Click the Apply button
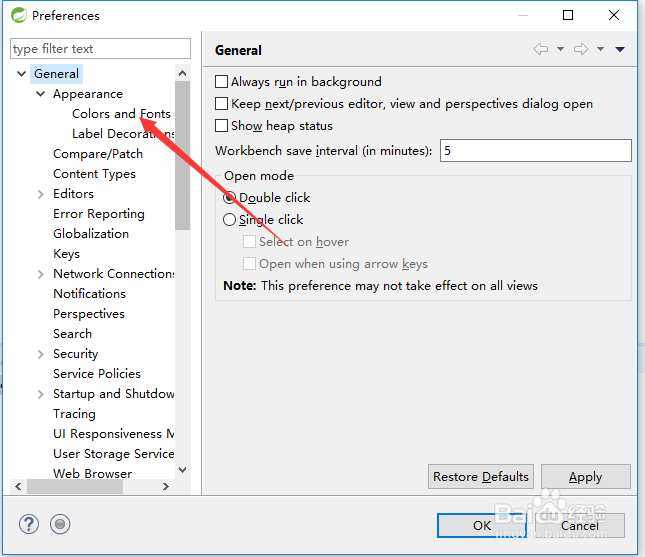The height and width of the screenshot is (557, 645). pos(586,476)
